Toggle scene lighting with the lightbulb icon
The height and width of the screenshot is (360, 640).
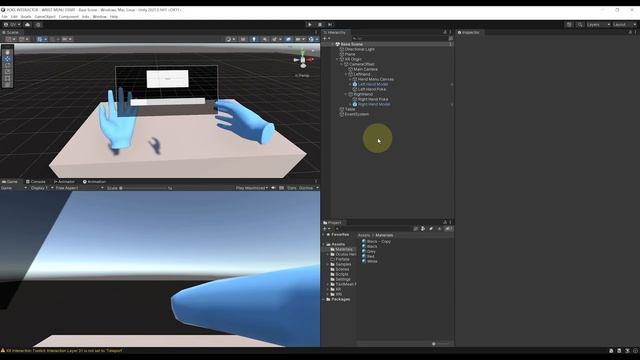pyautogui.click(x=254, y=39)
